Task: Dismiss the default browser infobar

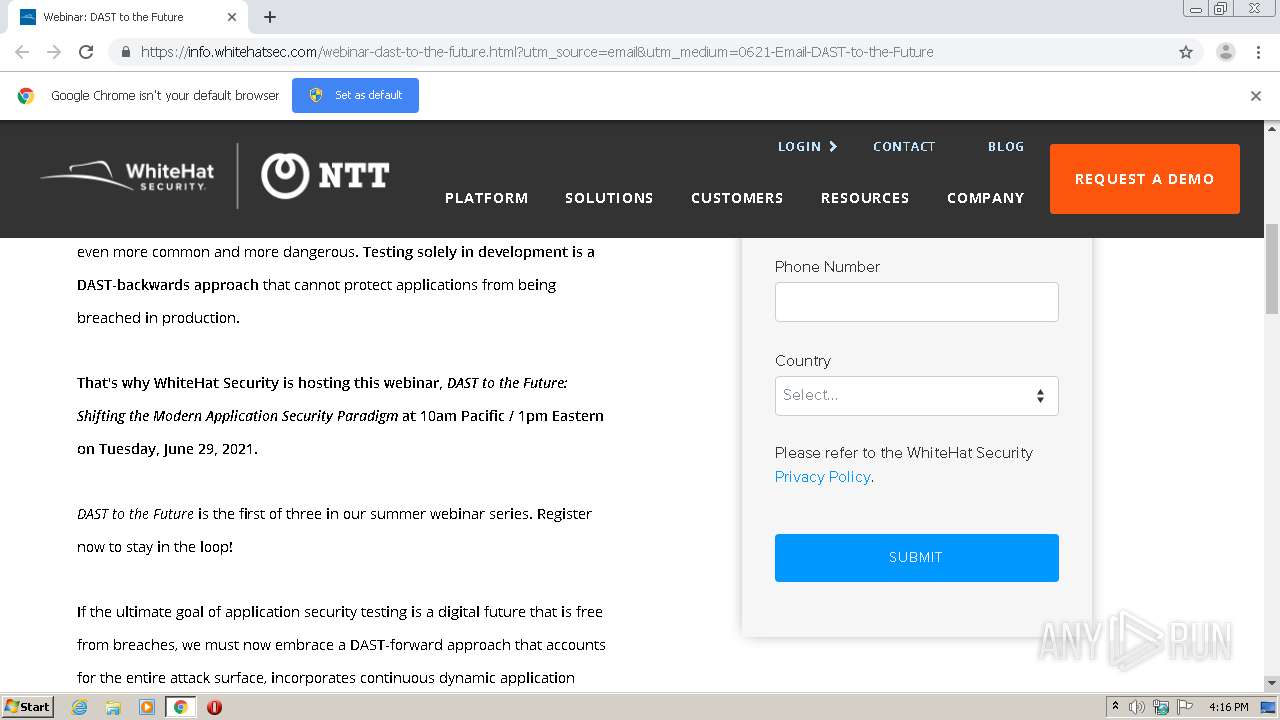Action: pyautogui.click(x=1256, y=96)
